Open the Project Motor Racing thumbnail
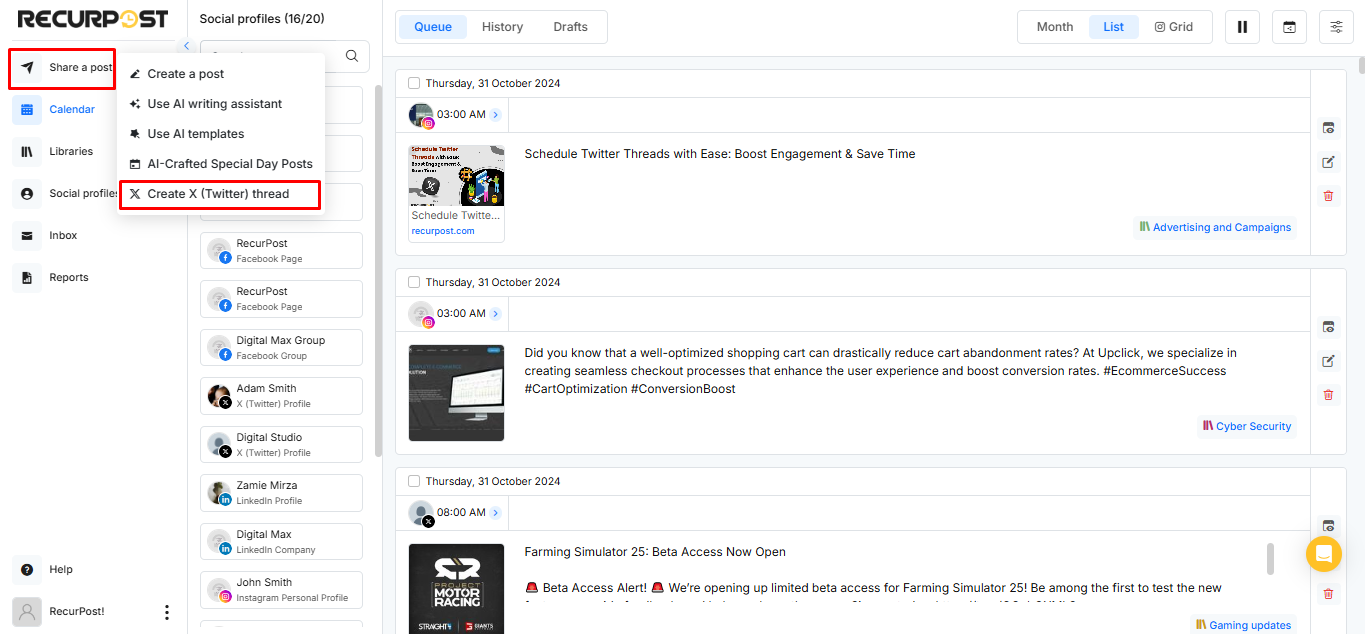The height and width of the screenshot is (634, 1365). tap(456, 588)
